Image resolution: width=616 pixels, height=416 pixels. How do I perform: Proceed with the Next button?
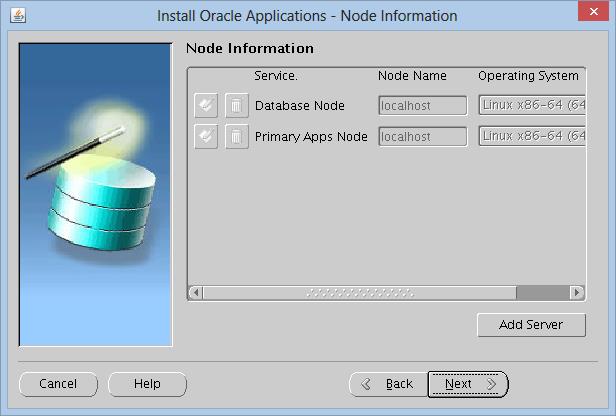468,384
